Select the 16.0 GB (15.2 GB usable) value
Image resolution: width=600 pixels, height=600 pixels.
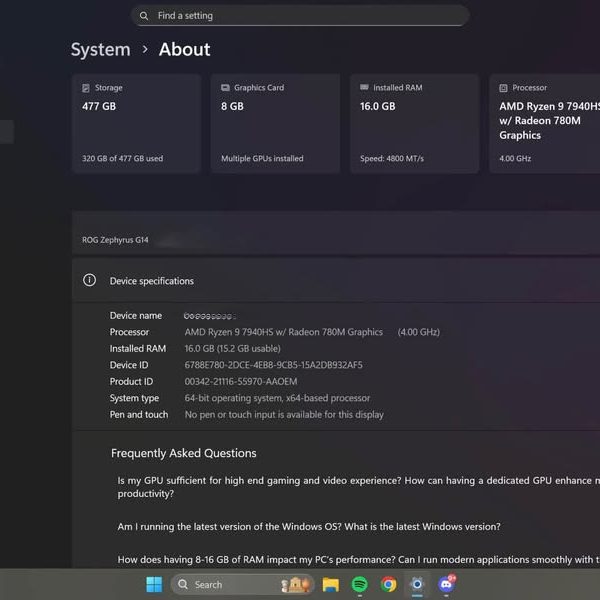pos(233,349)
